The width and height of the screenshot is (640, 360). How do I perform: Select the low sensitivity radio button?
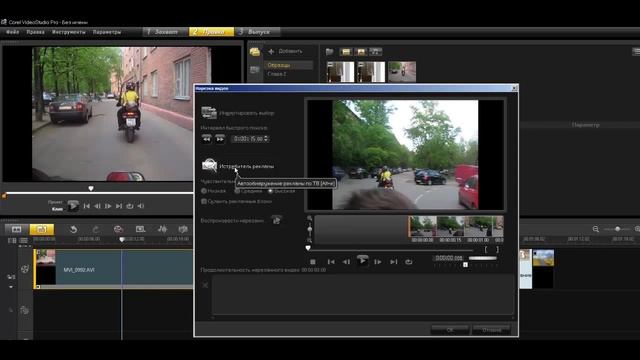point(204,191)
